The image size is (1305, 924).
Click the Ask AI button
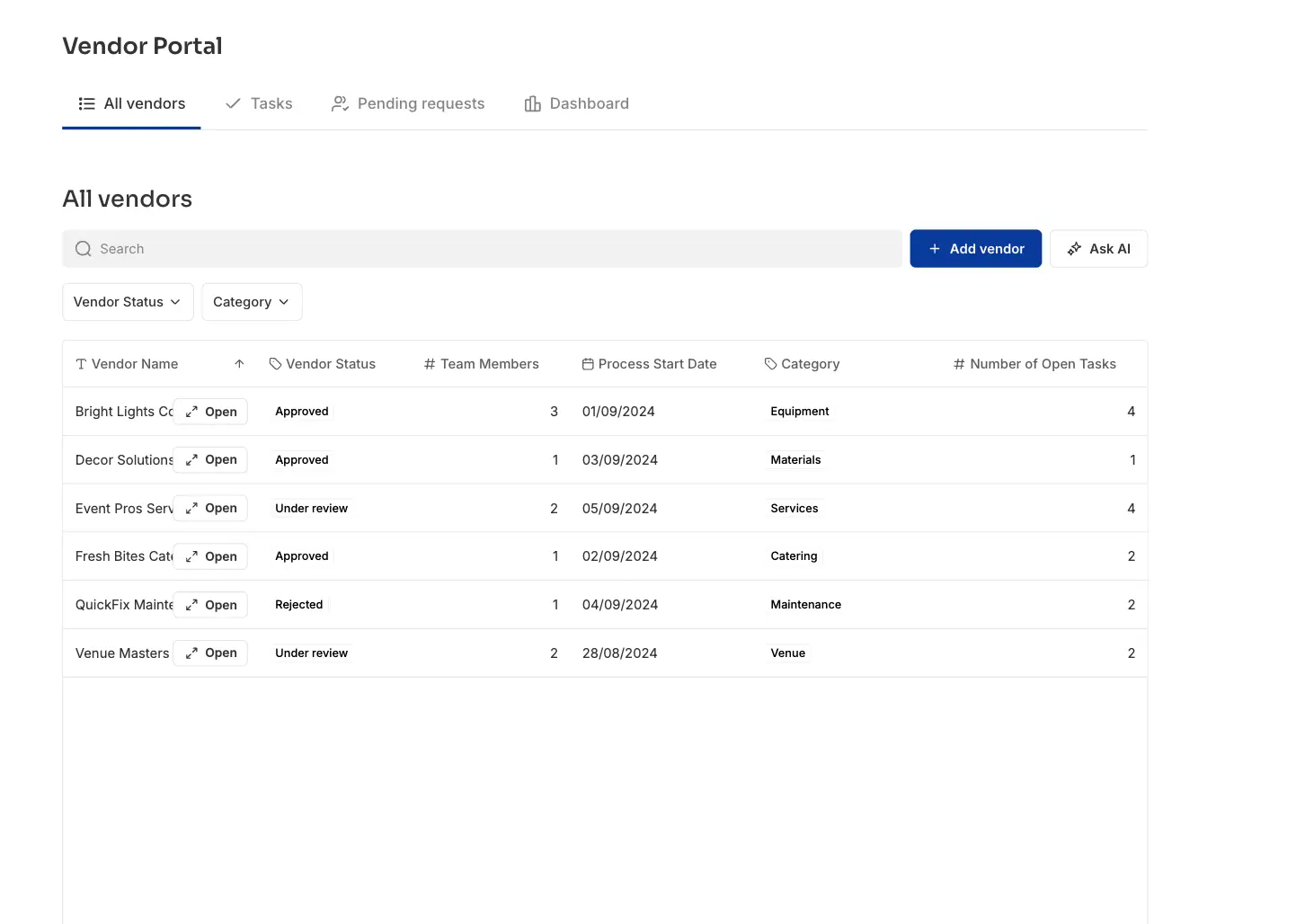(1098, 248)
